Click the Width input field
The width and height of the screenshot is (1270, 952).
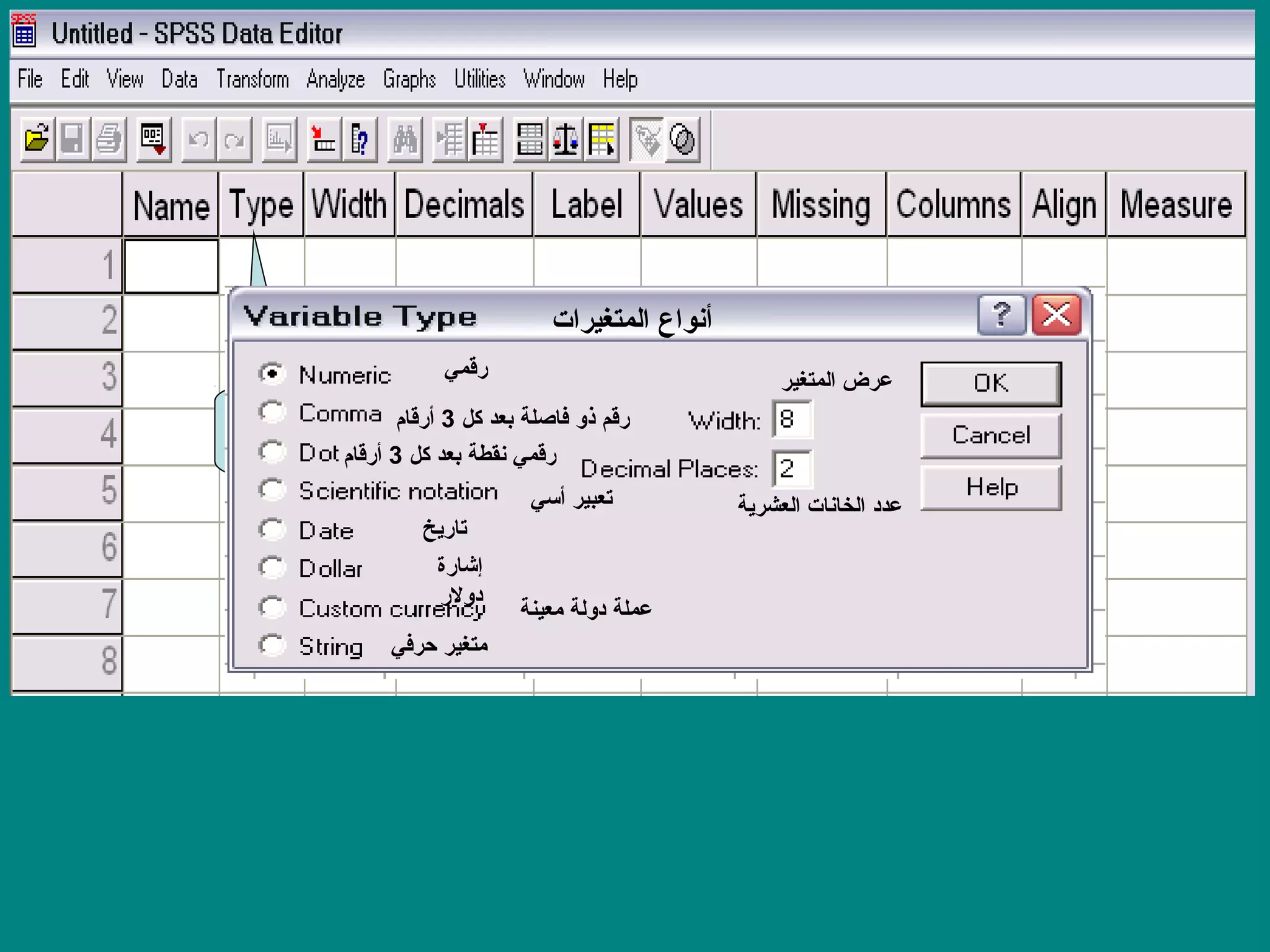click(792, 419)
